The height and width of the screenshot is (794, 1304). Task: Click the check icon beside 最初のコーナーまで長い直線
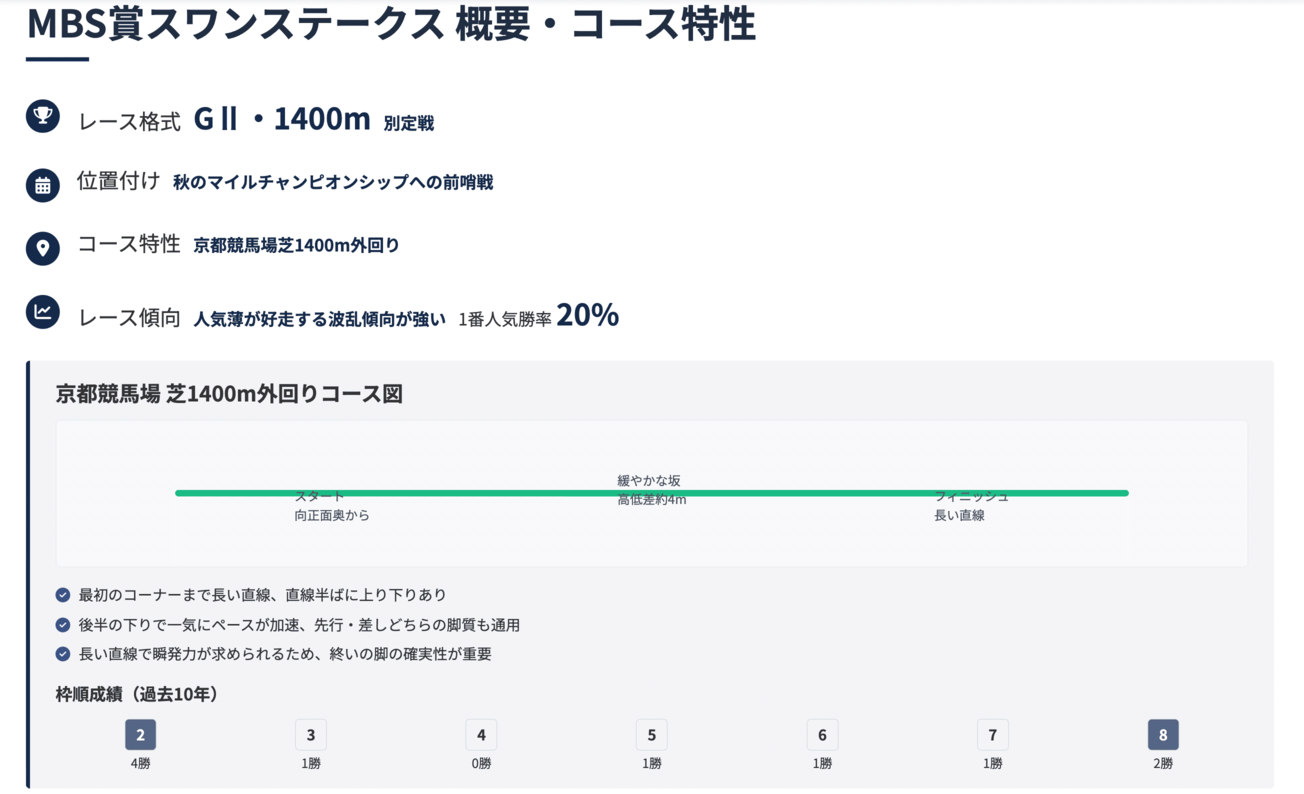(63, 595)
